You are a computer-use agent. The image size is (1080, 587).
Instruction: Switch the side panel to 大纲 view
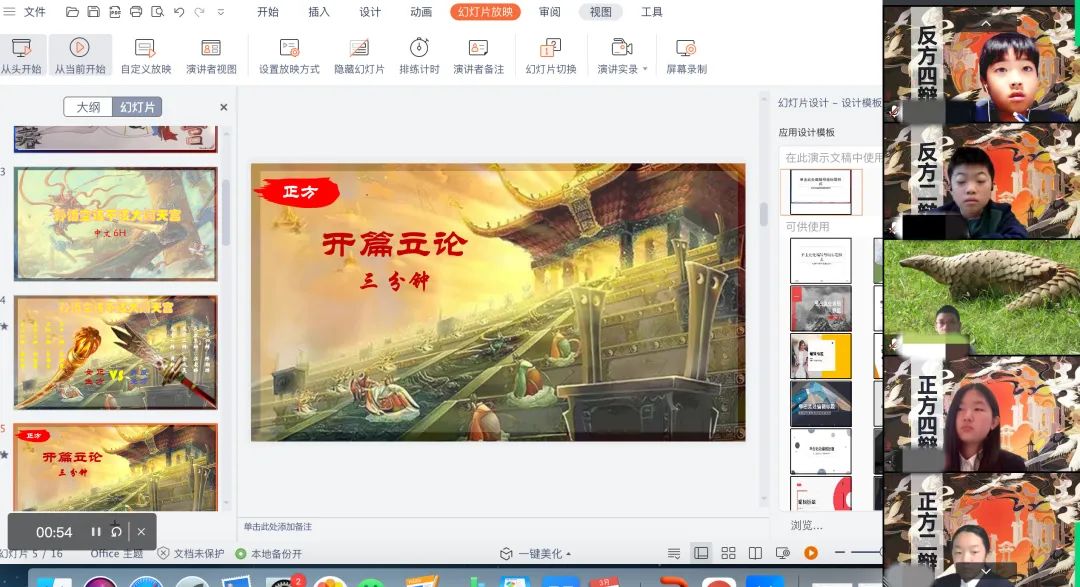coord(88,107)
